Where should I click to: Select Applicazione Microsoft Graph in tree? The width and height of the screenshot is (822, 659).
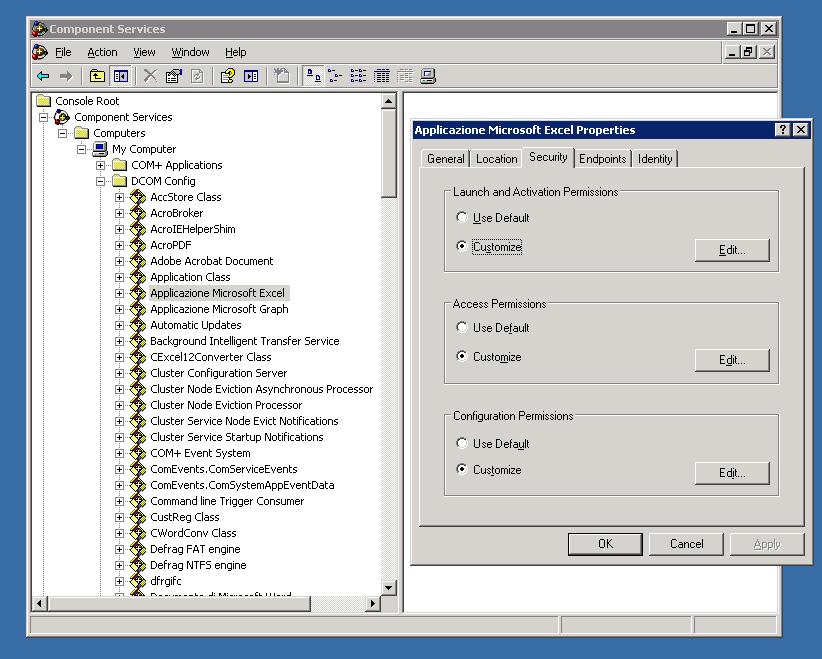tap(219, 309)
